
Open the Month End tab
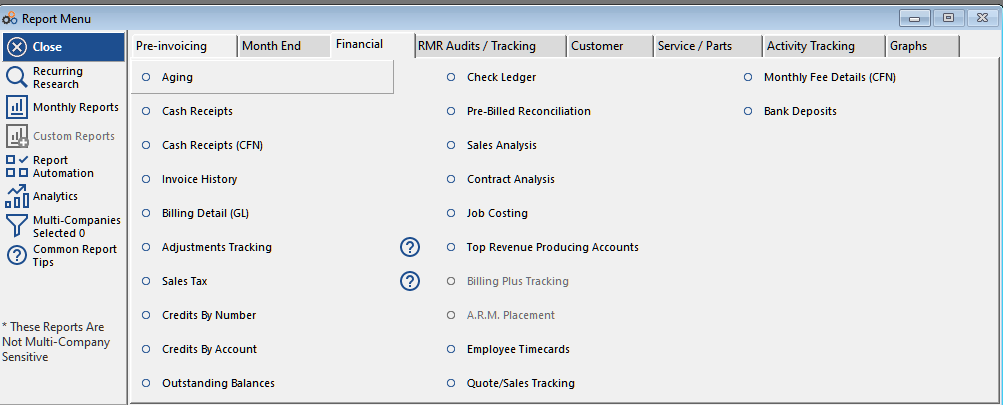[x=271, y=46]
